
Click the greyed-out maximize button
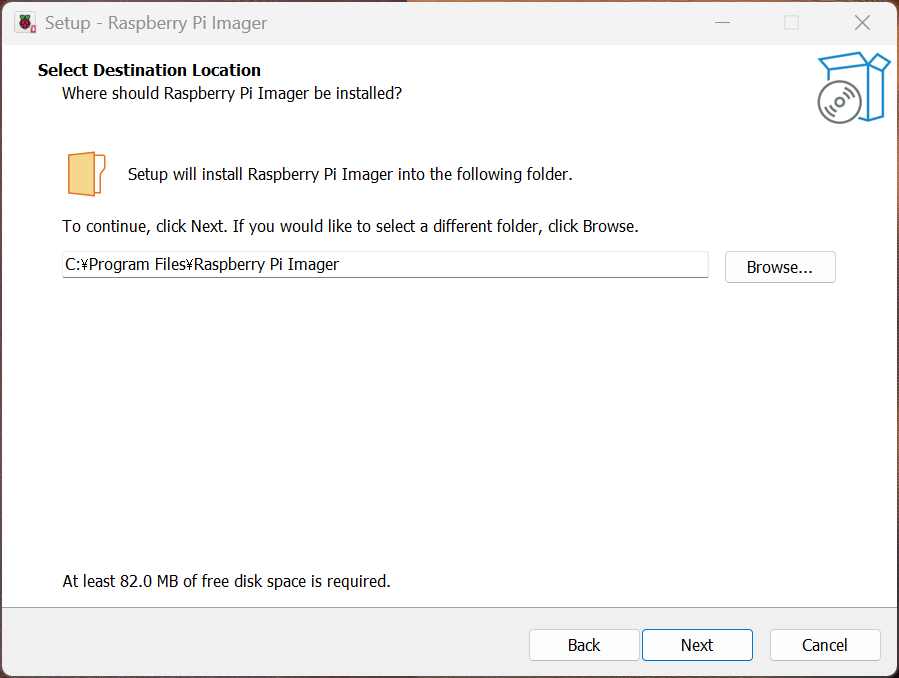pos(791,23)
